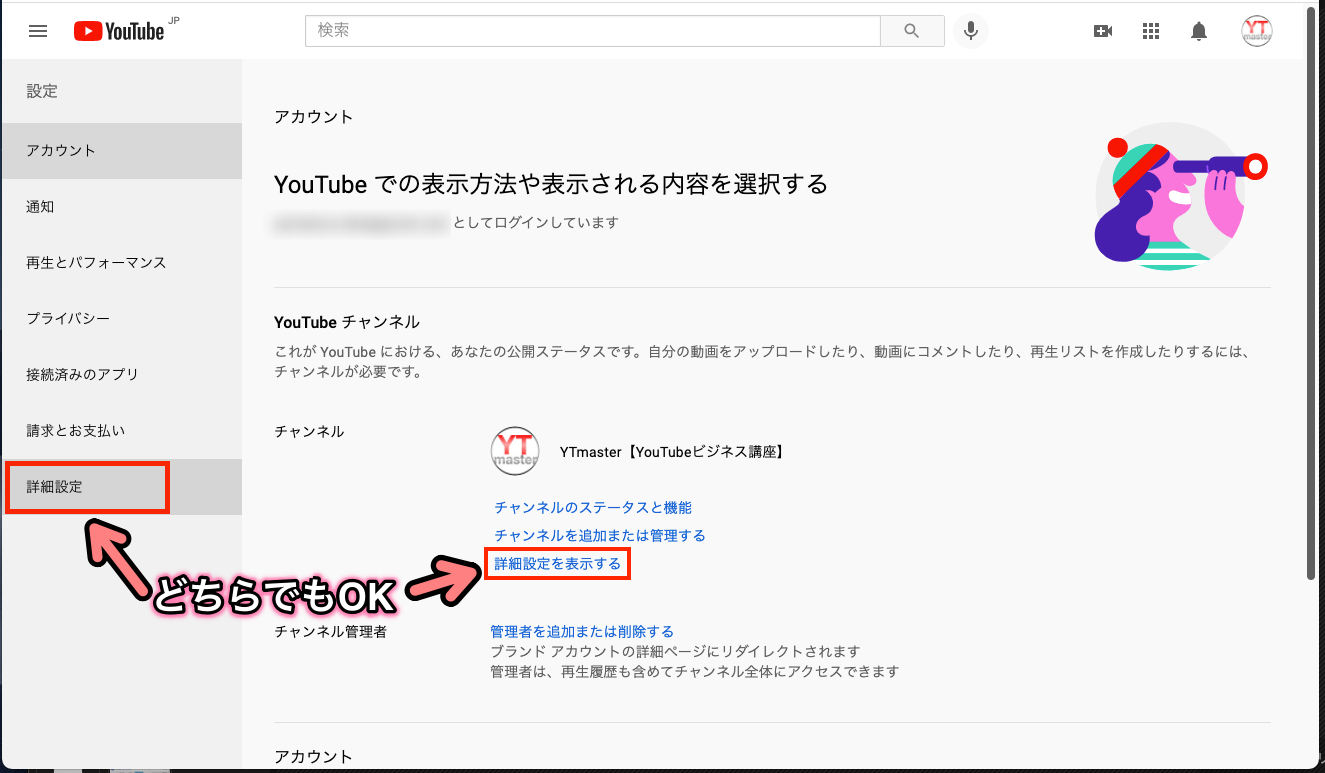The image size is (1325, 773).
Task: Open the YTmaster account avatar menu
Action: click(x=1257, y=31)
